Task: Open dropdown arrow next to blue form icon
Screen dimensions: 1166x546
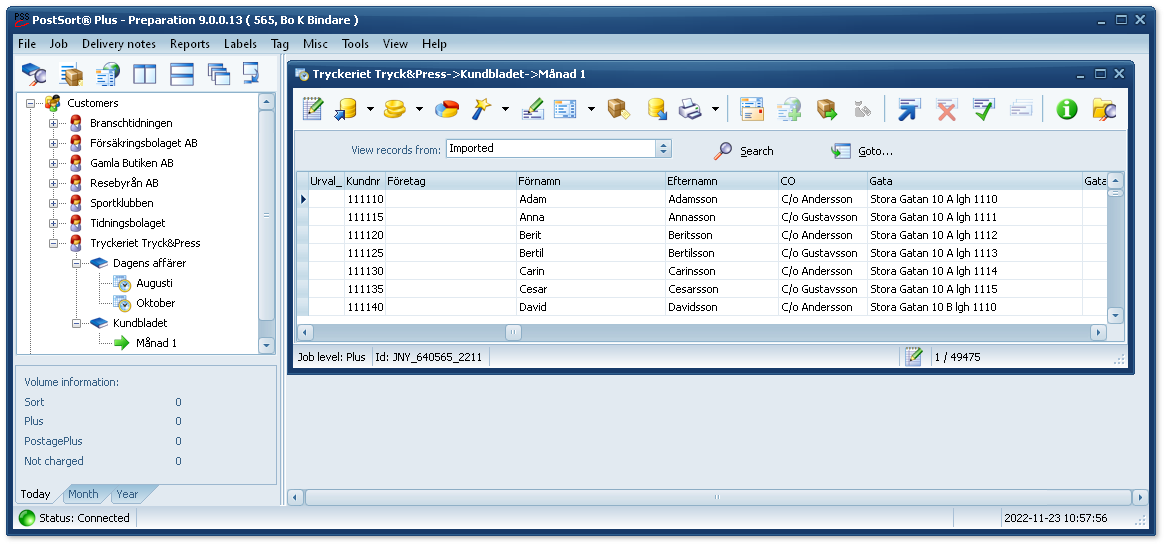Action: point(591,109)
